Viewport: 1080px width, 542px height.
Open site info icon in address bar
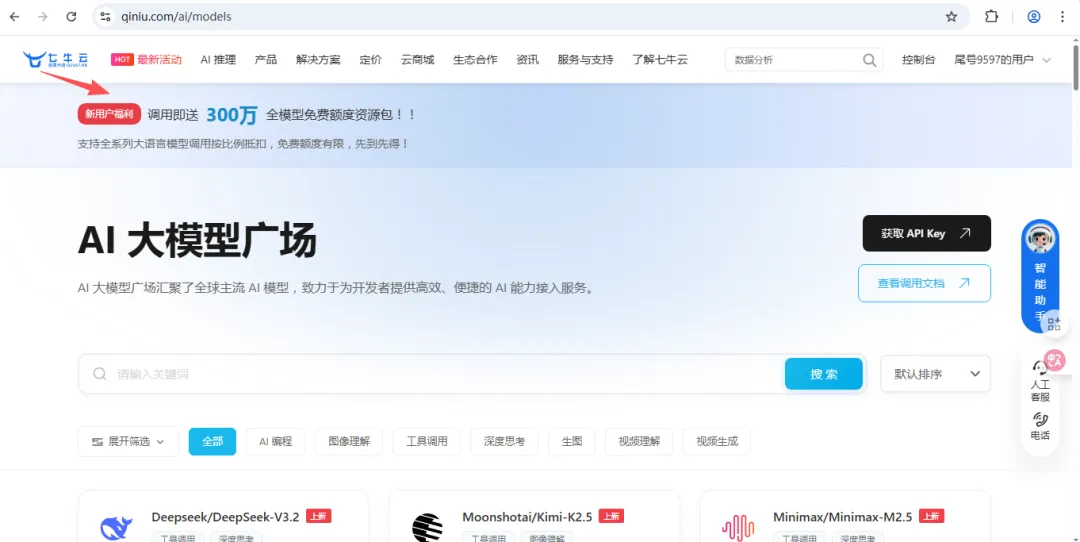pos(105,17)
